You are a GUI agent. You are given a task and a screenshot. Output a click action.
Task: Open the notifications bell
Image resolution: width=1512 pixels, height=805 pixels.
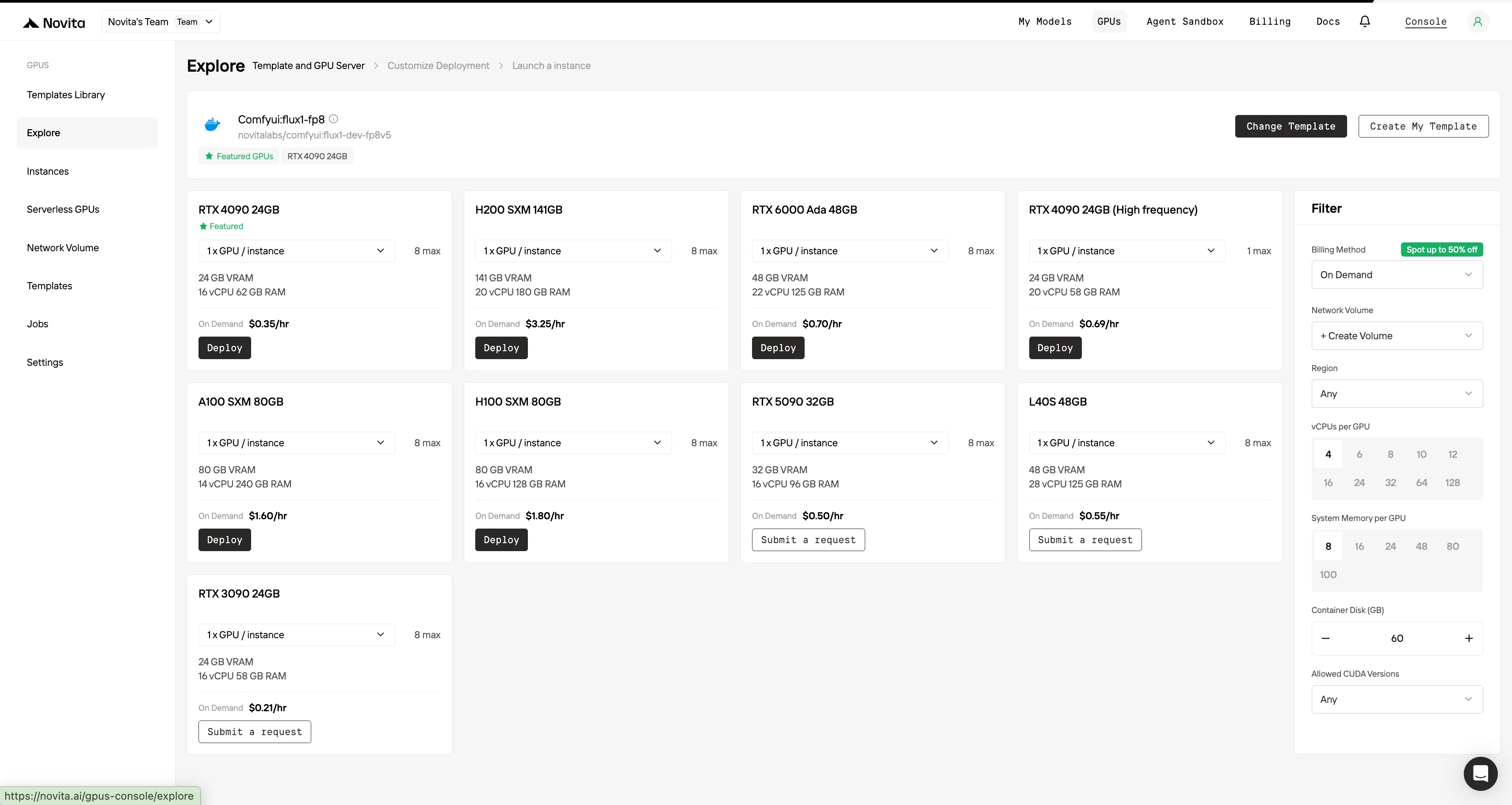coord(1365,22)
